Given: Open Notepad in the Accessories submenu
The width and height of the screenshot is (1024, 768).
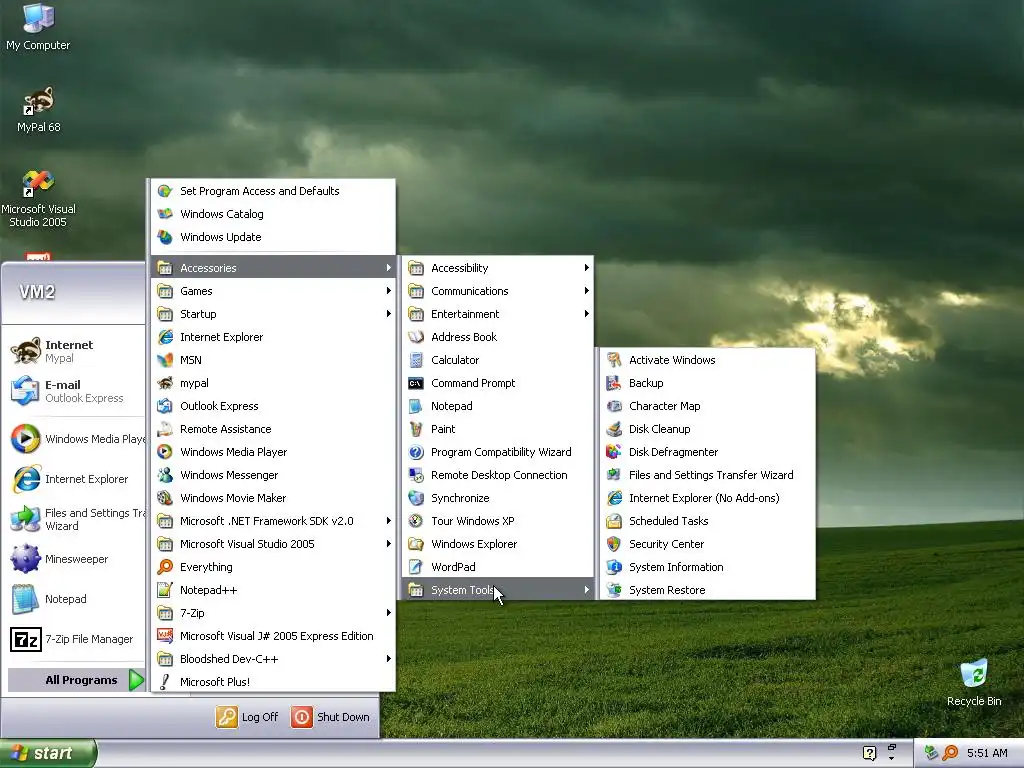Looking at the screenshot, I should pos(498,406).
